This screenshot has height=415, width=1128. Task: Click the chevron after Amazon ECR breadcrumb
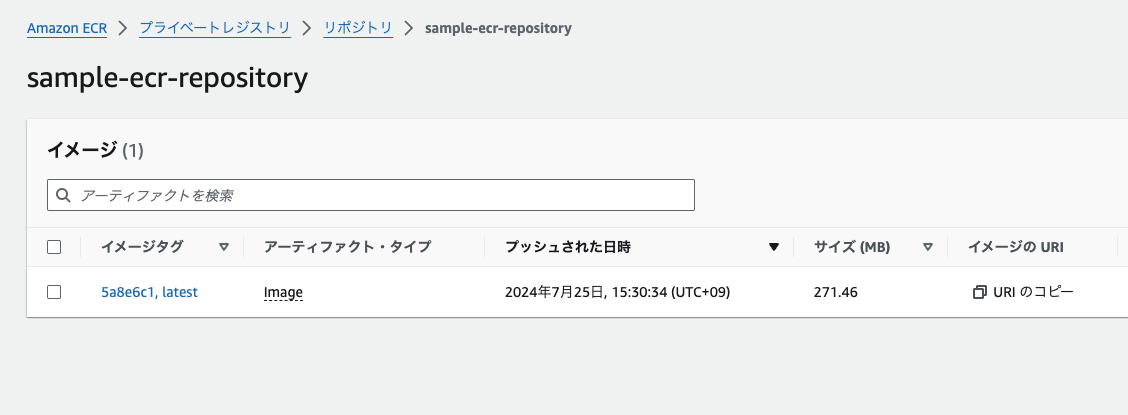pos(123,28)
